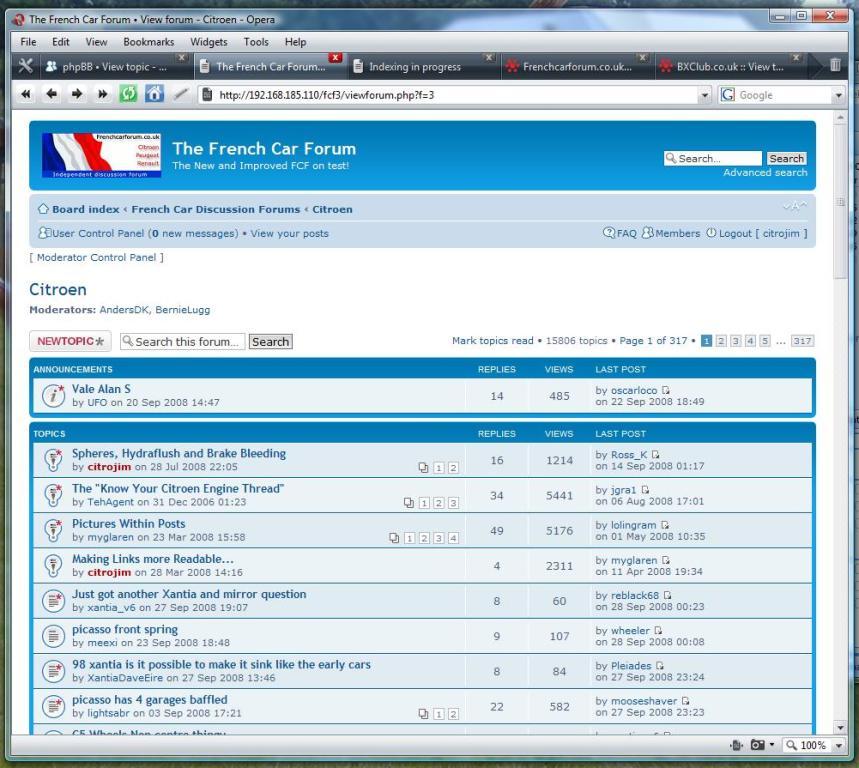
Task: Expand the address bar history dropdown
Action: (705, 95)
